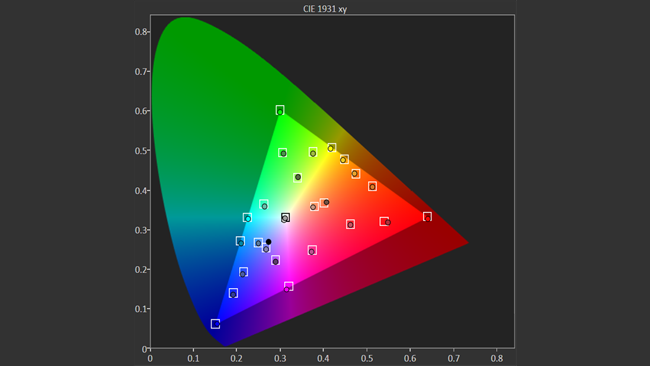Click the y-axis label 0.6
650x366 pixels.
[x=141, y=111]
